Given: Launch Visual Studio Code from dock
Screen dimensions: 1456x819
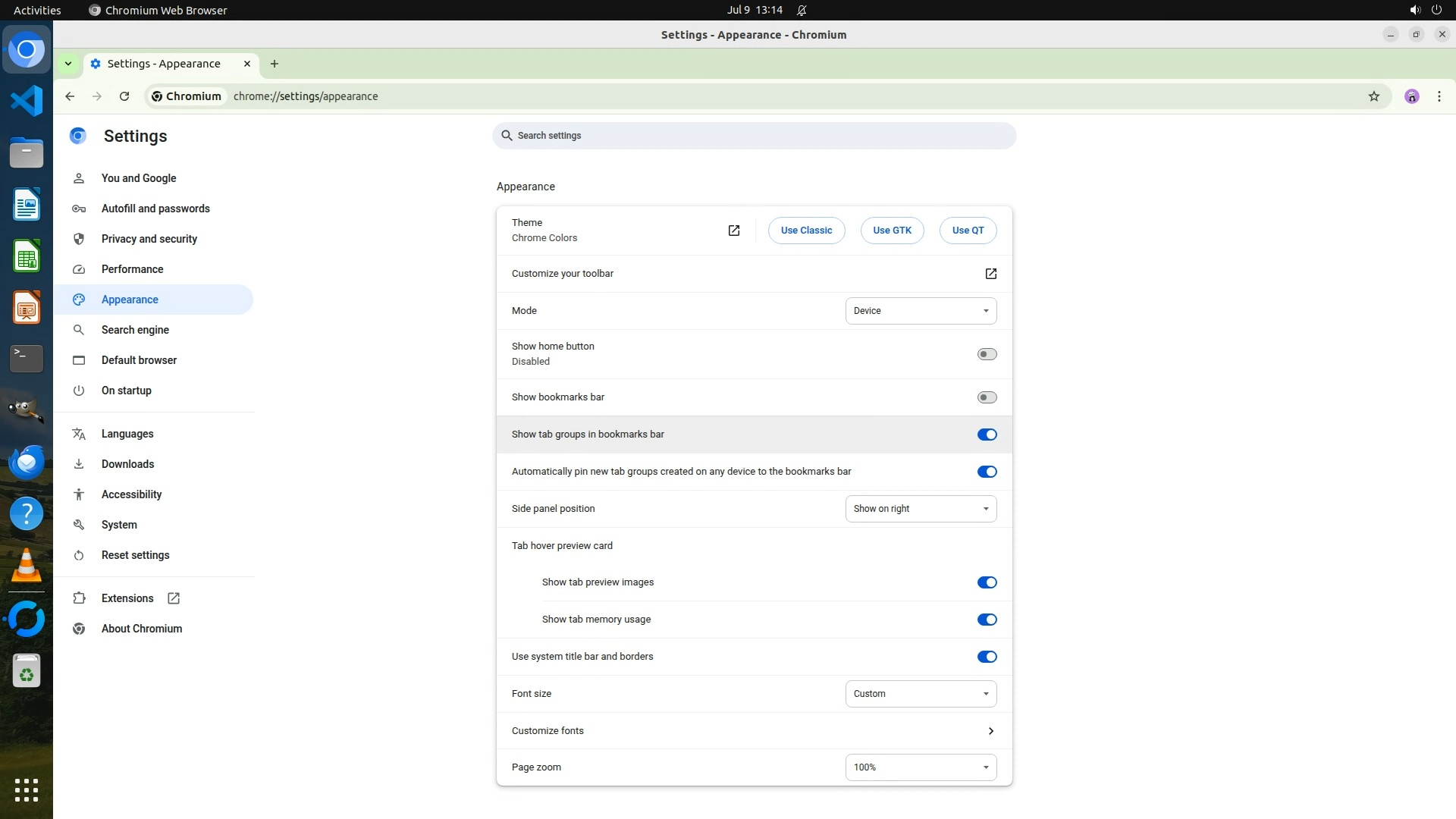Looking at the screenshot, I should [27, 101].
